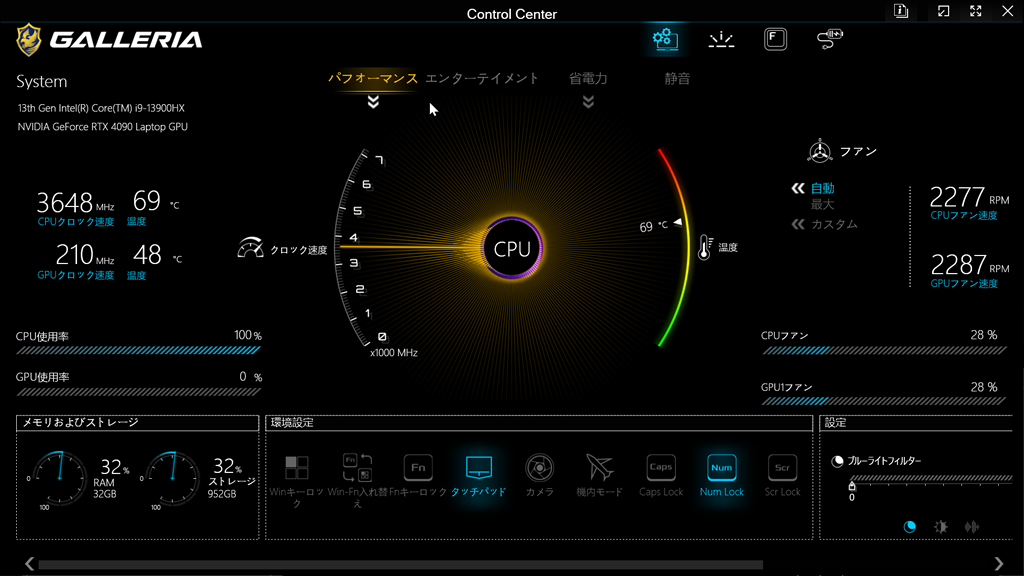This screenshot has height=576, width=1024.
Task: Click the horizontal scrollbar thumb
Action: coord(400,564)
